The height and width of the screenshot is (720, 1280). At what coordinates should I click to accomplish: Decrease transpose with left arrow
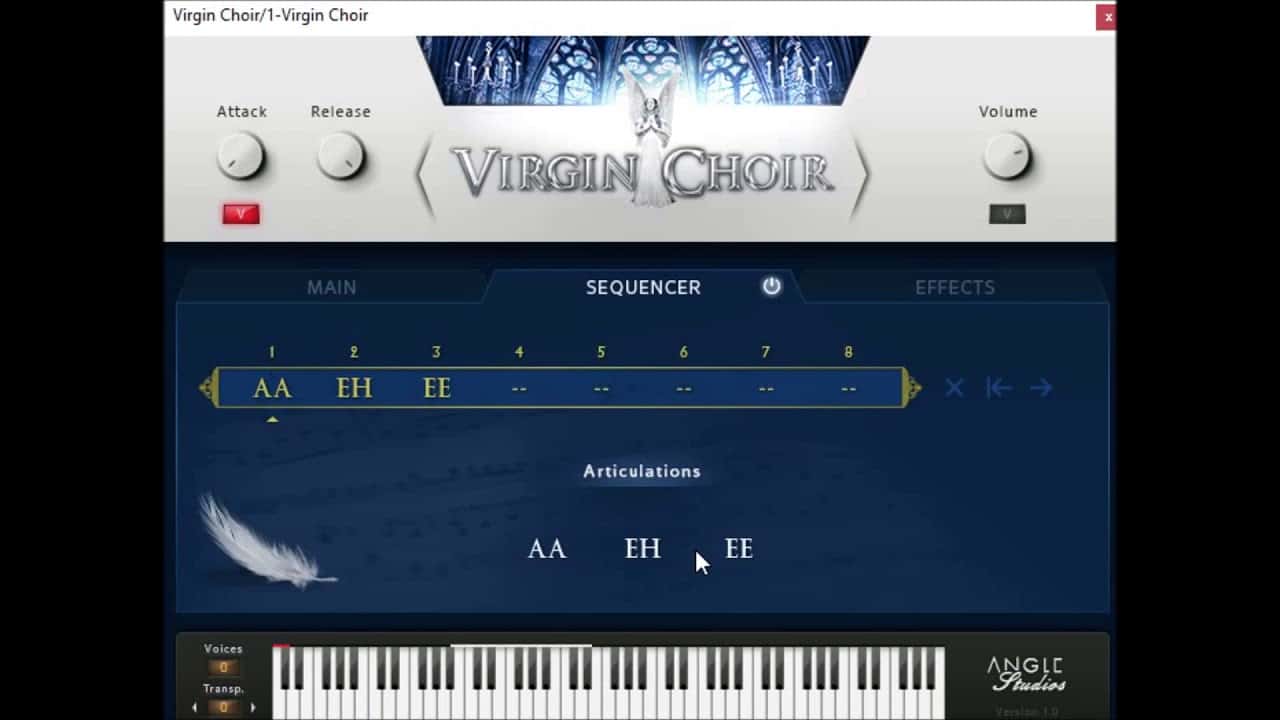point(194,707)
